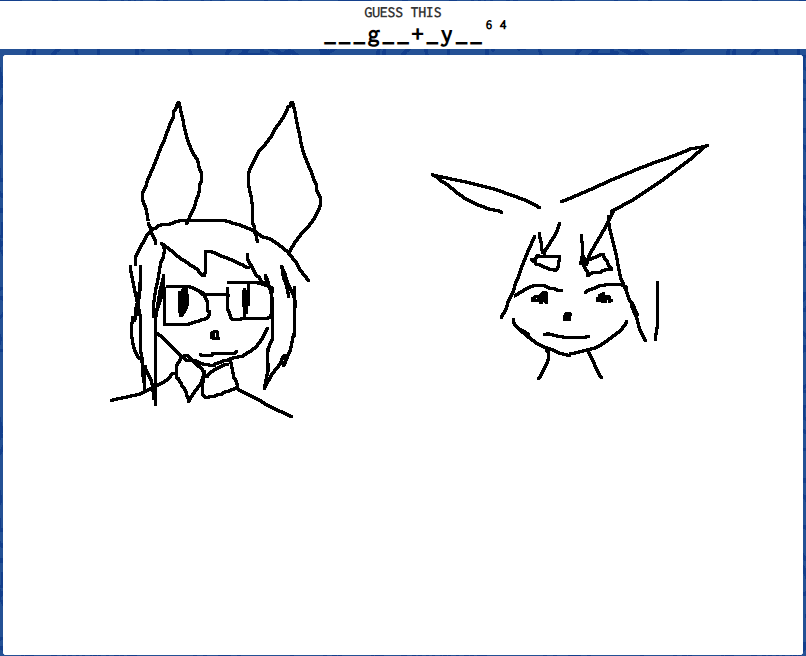
Task: Click the letter count "6 4" superscript
Action: [x=496, y=25]
